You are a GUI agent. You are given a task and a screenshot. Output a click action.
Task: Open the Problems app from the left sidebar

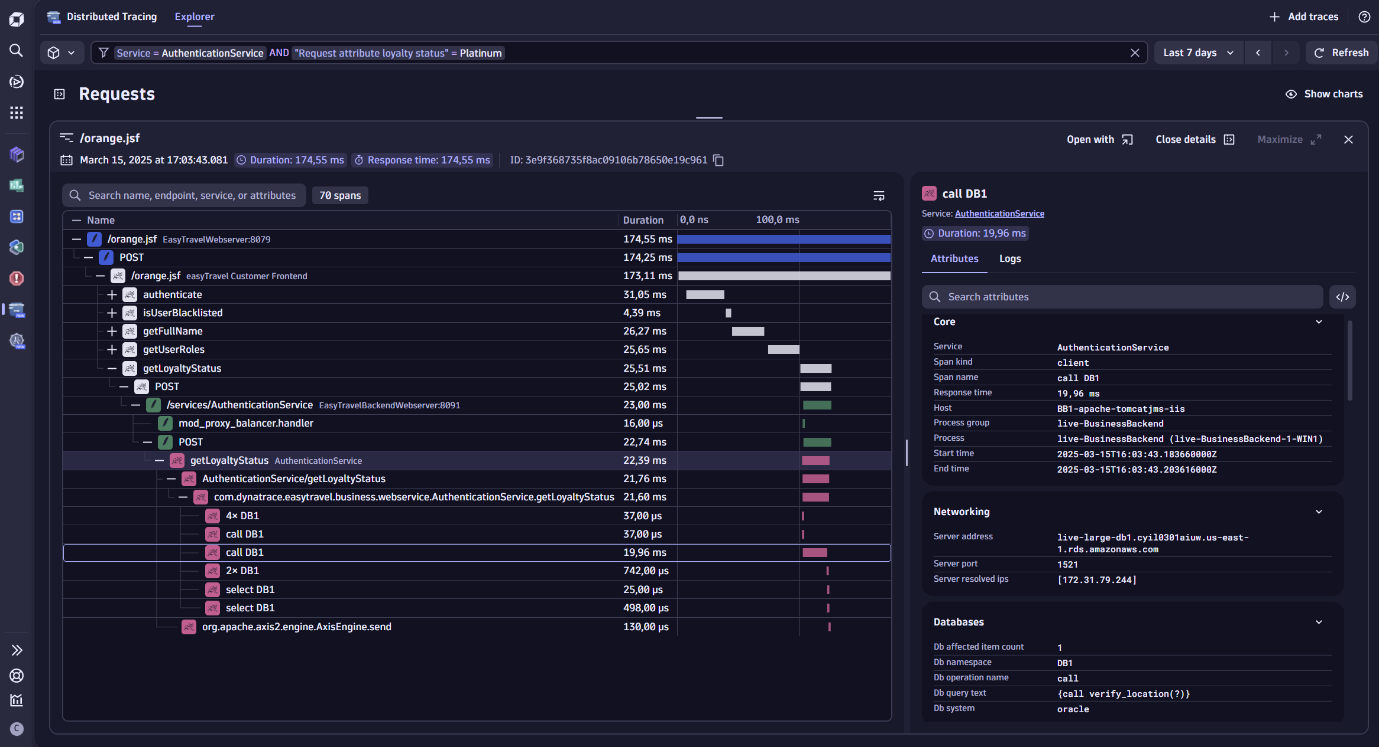pyautogui.click(x=16, y=278)
